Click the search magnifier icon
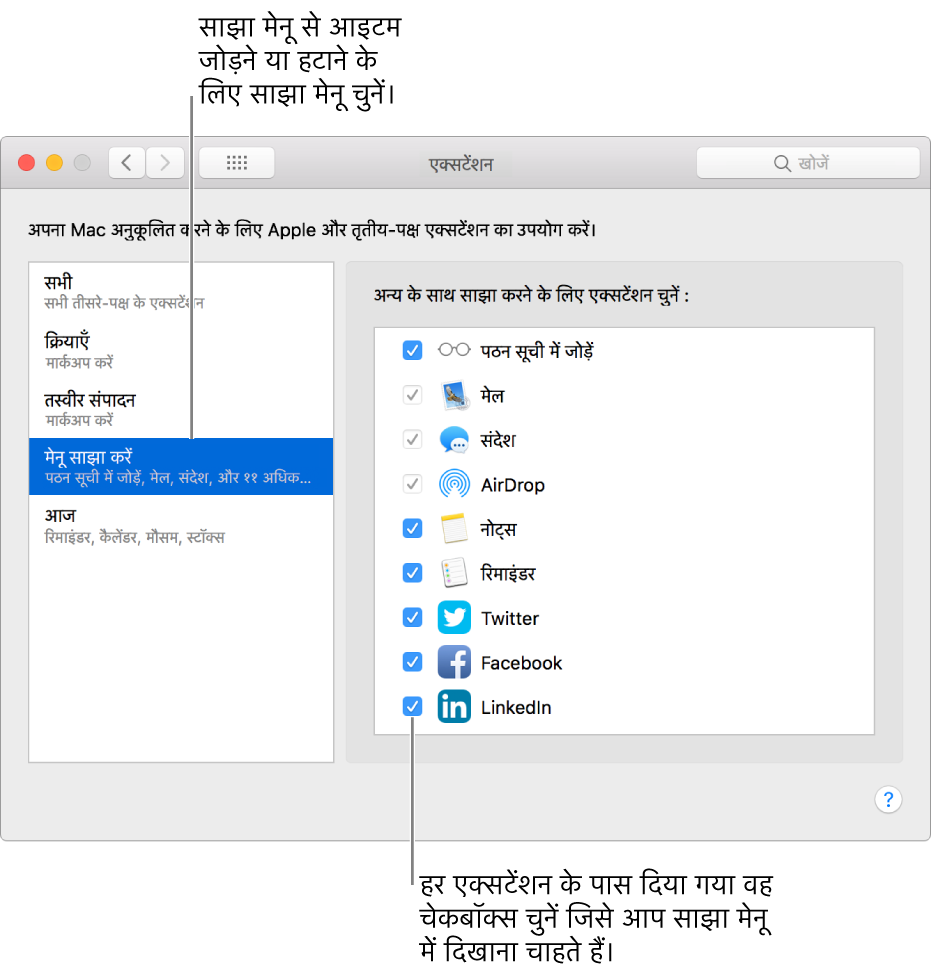The width and height of the screenshot is (931, 976). coord(782,164)
